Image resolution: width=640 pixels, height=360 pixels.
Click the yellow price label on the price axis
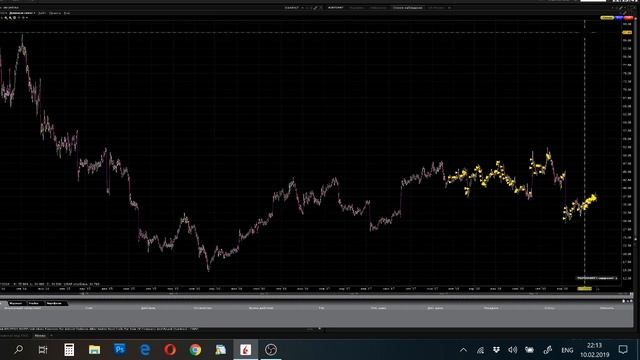[x=627, y=32]
